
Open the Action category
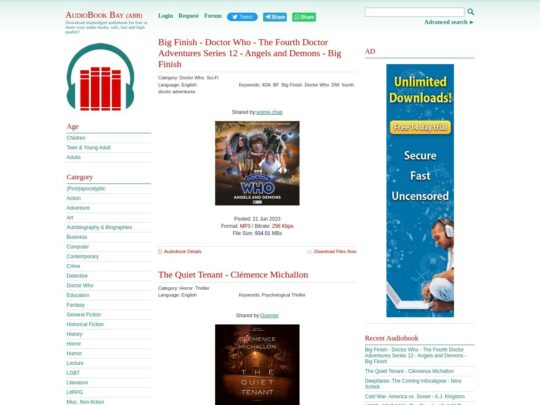coord(74,198)
